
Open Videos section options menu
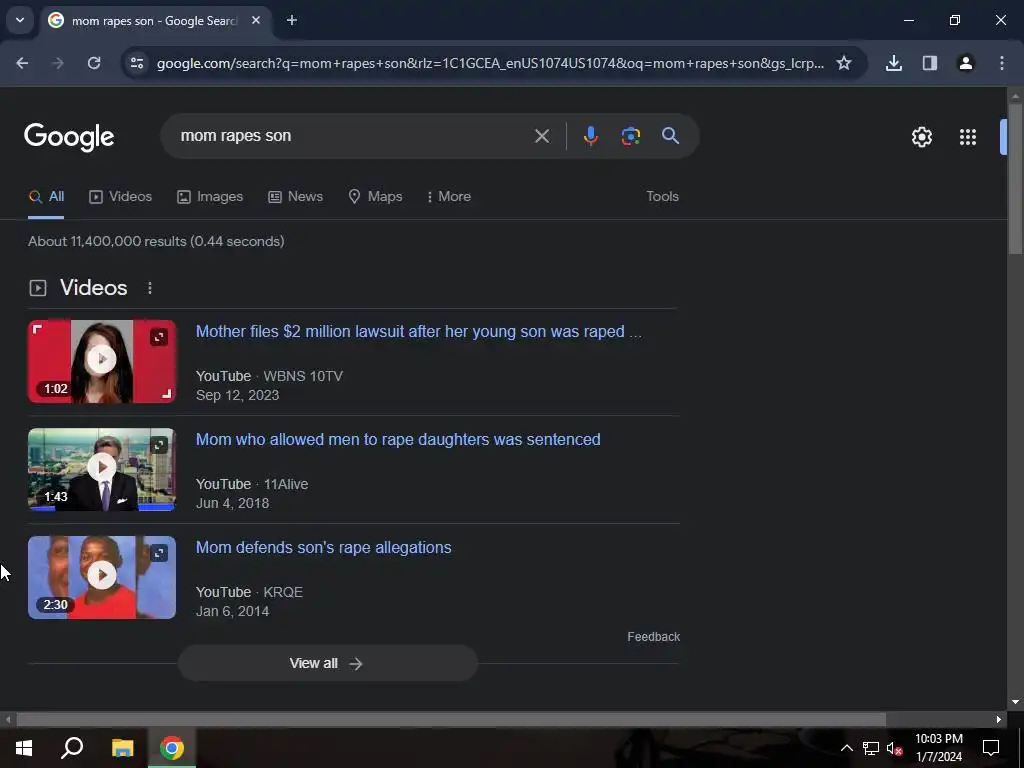click(x=150, y=288)
